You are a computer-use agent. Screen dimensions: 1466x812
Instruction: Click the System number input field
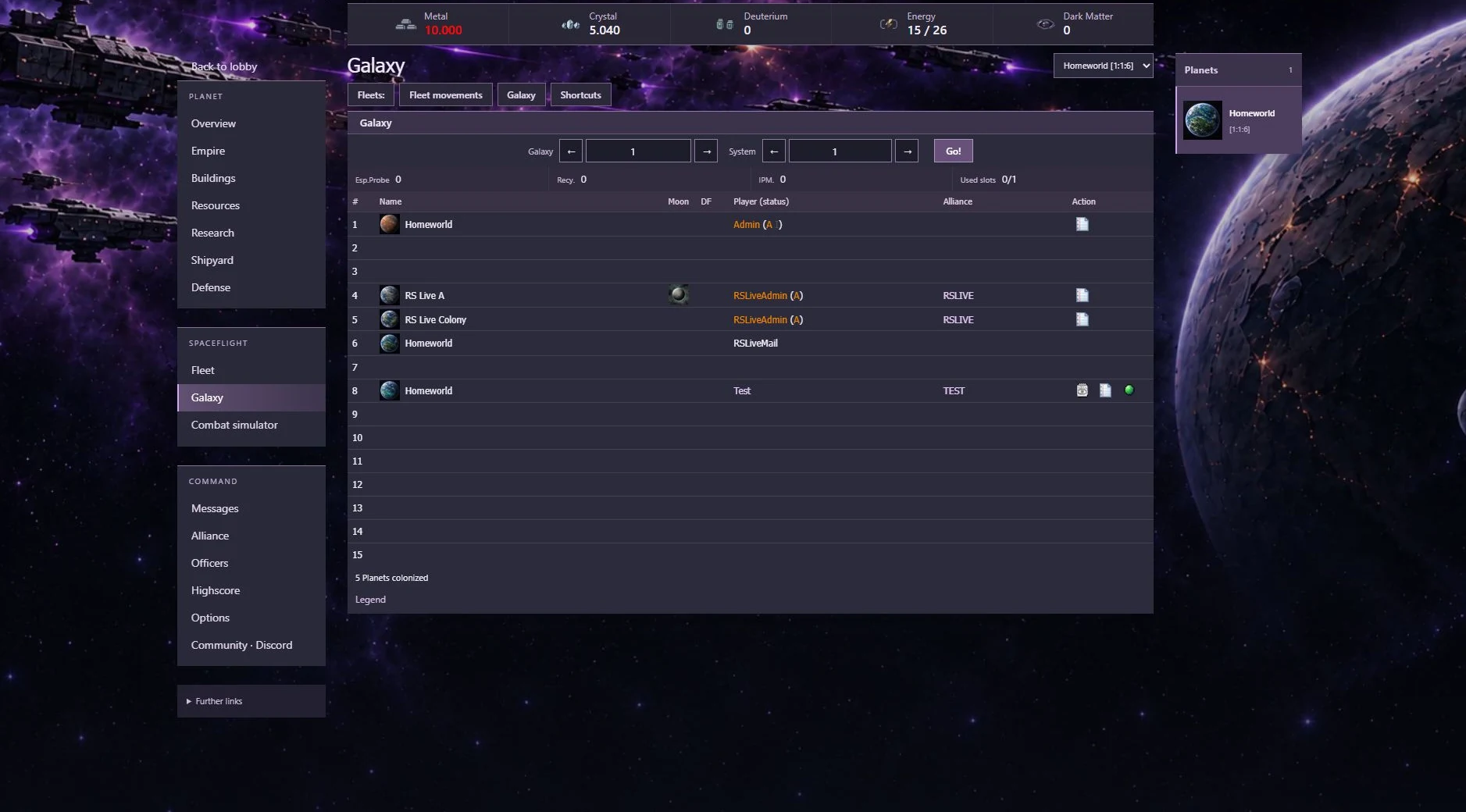pyautogui.click(x=840, y=151)
